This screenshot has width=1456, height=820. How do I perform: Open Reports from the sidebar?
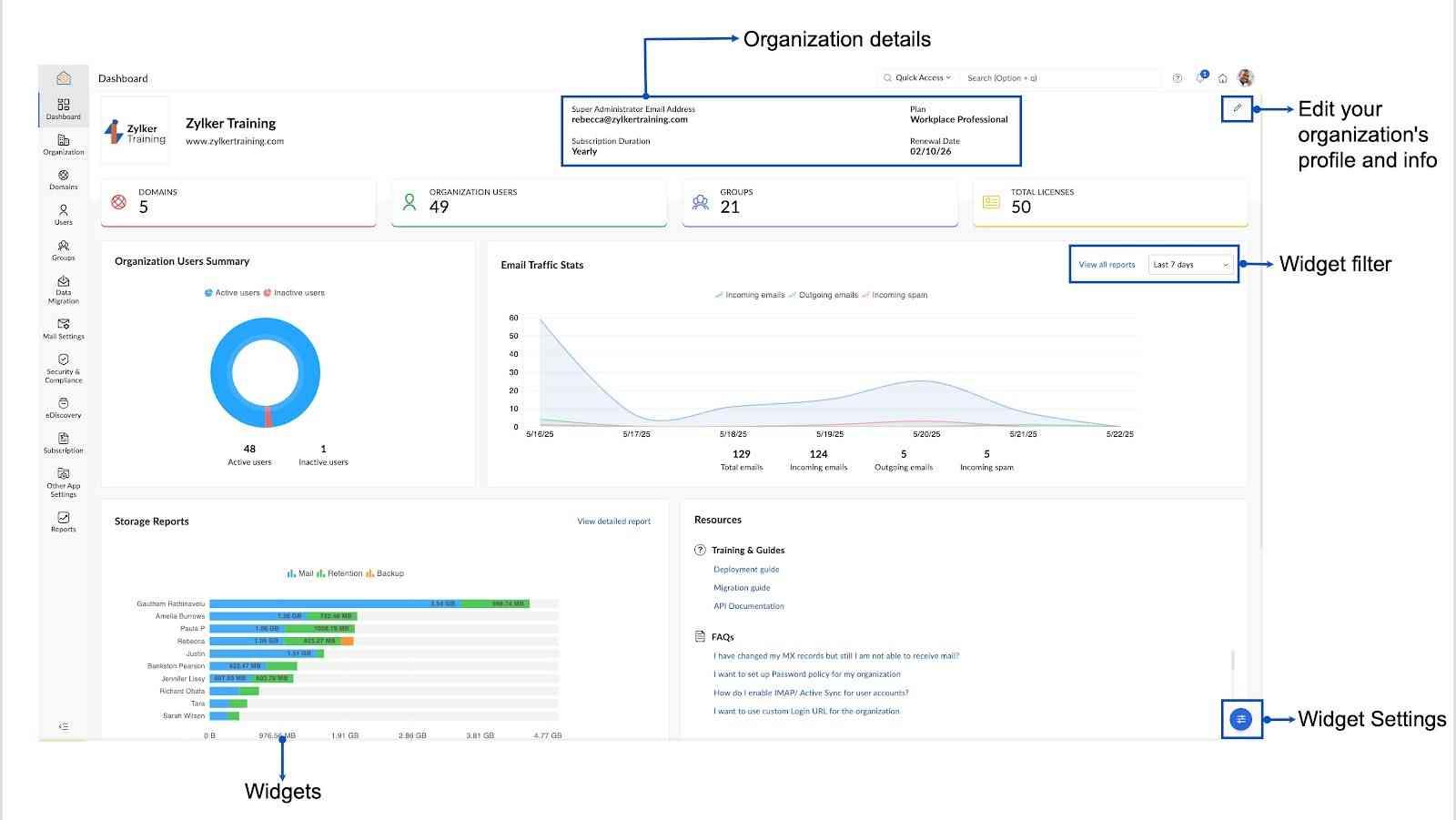coord(63,521)
